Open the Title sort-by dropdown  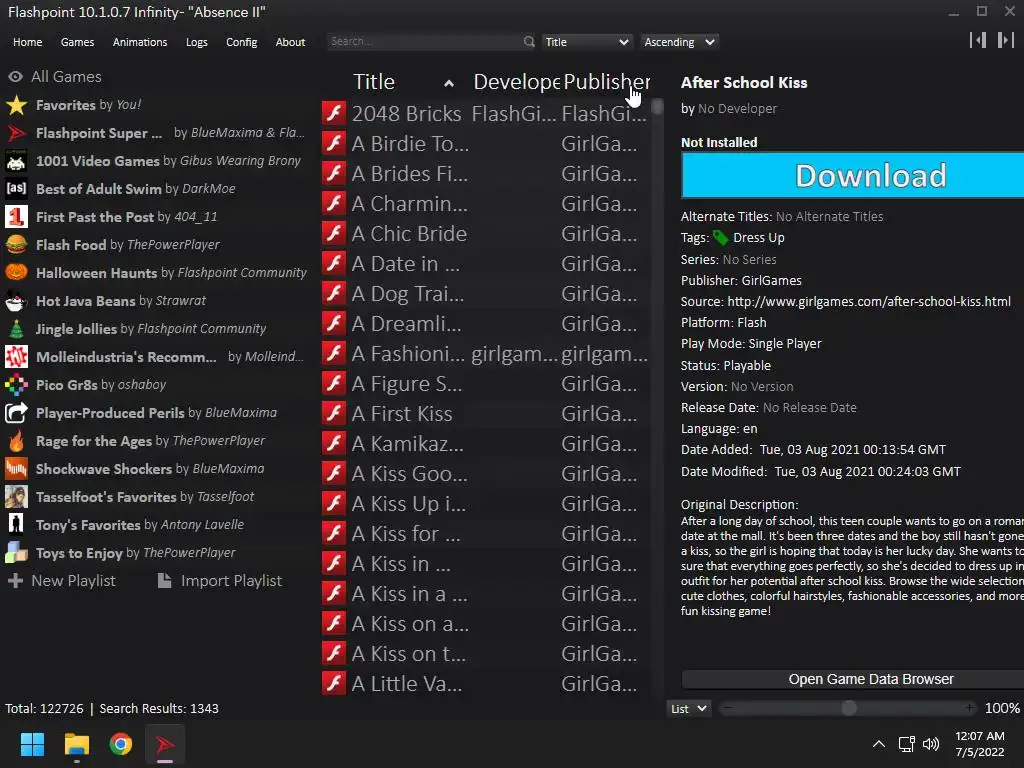pyautogui.click(x=586, y=42)
